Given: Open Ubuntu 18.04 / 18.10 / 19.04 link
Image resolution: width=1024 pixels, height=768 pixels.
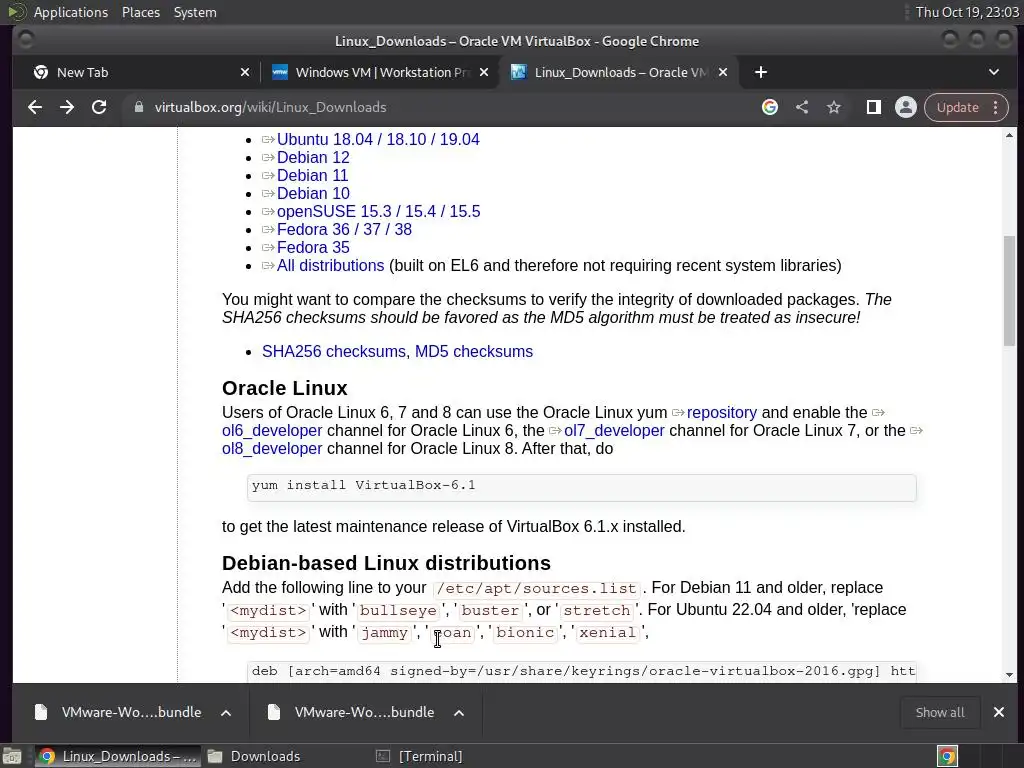Looking at the screenshot, I should tap(378, 140).
